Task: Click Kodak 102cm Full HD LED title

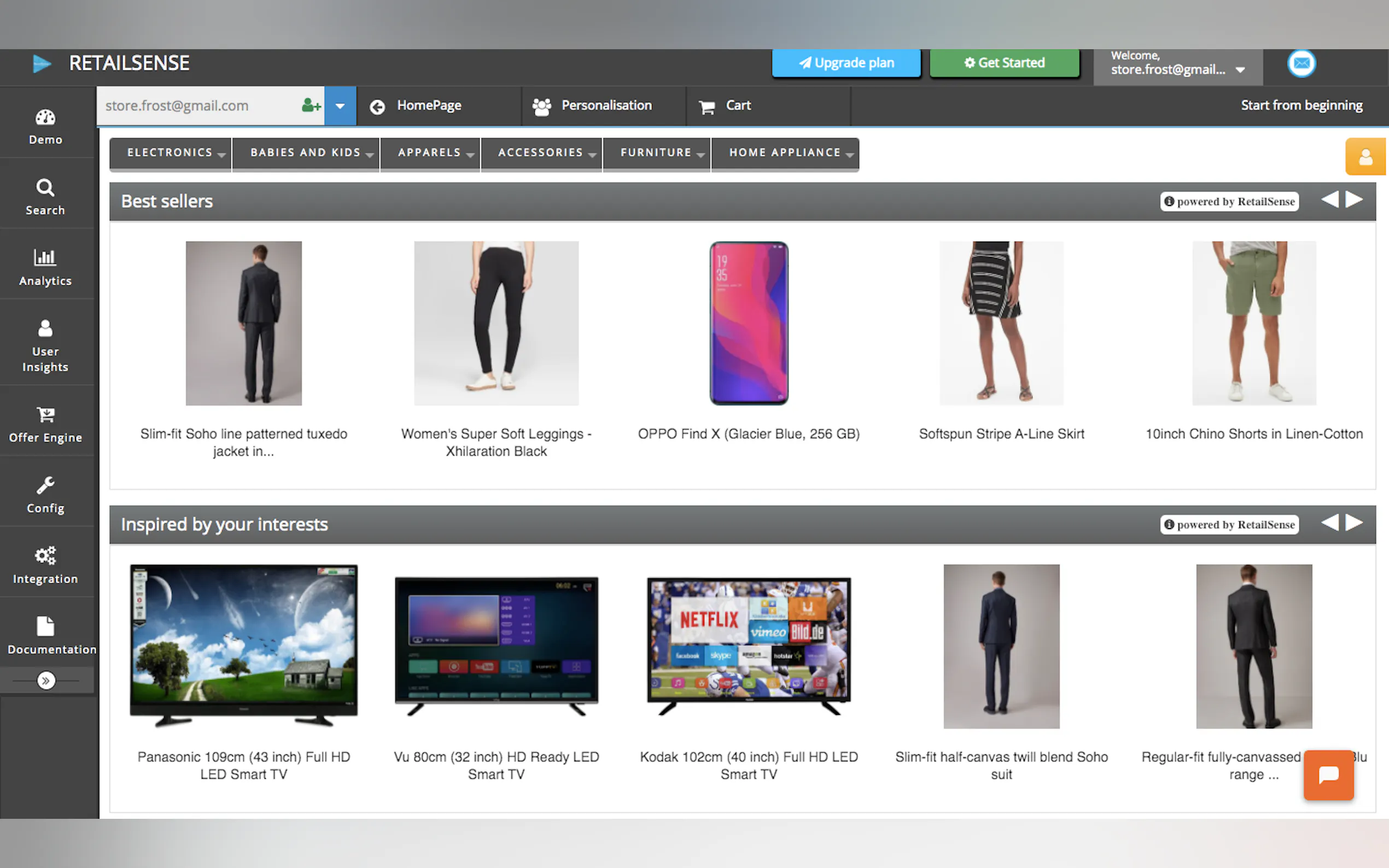Action: pyautogui.click(x=749, y=766)
